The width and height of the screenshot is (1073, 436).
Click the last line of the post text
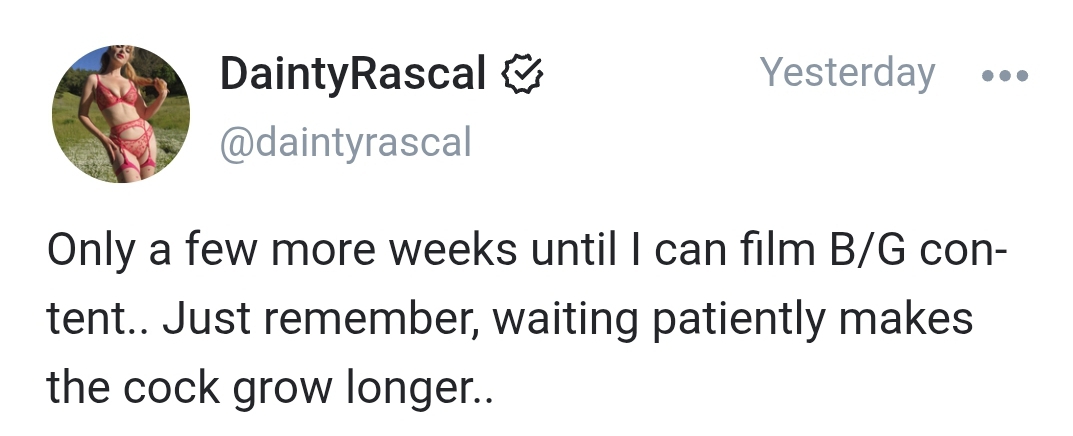[270, 386]
